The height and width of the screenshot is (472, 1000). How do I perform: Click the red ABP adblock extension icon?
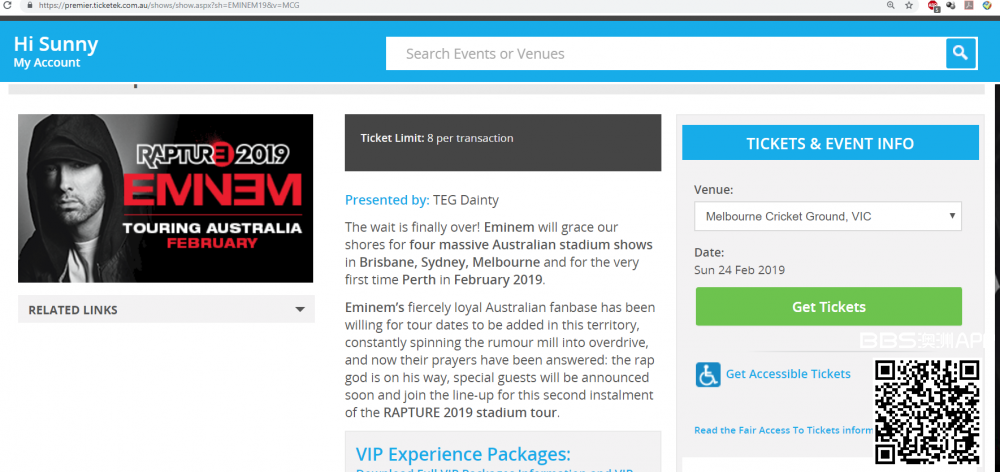click(x=934, y=5)
